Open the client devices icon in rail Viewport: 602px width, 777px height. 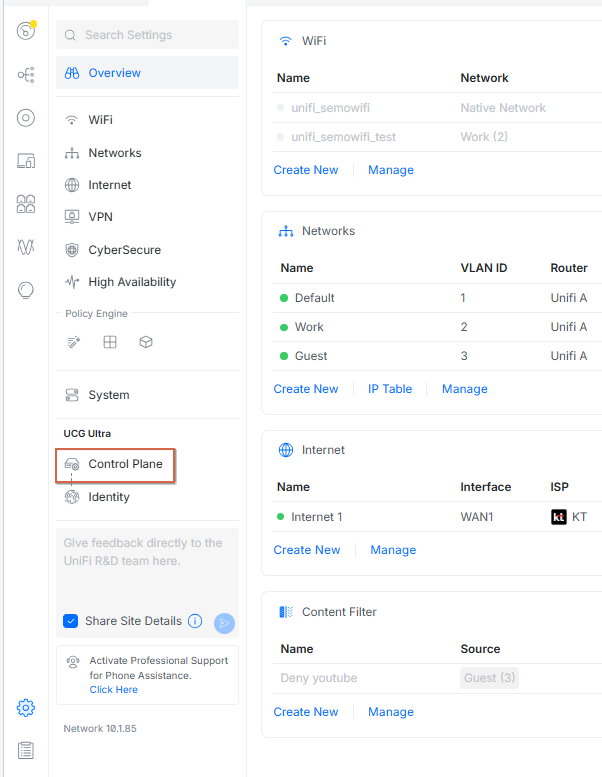pos(26,161)
